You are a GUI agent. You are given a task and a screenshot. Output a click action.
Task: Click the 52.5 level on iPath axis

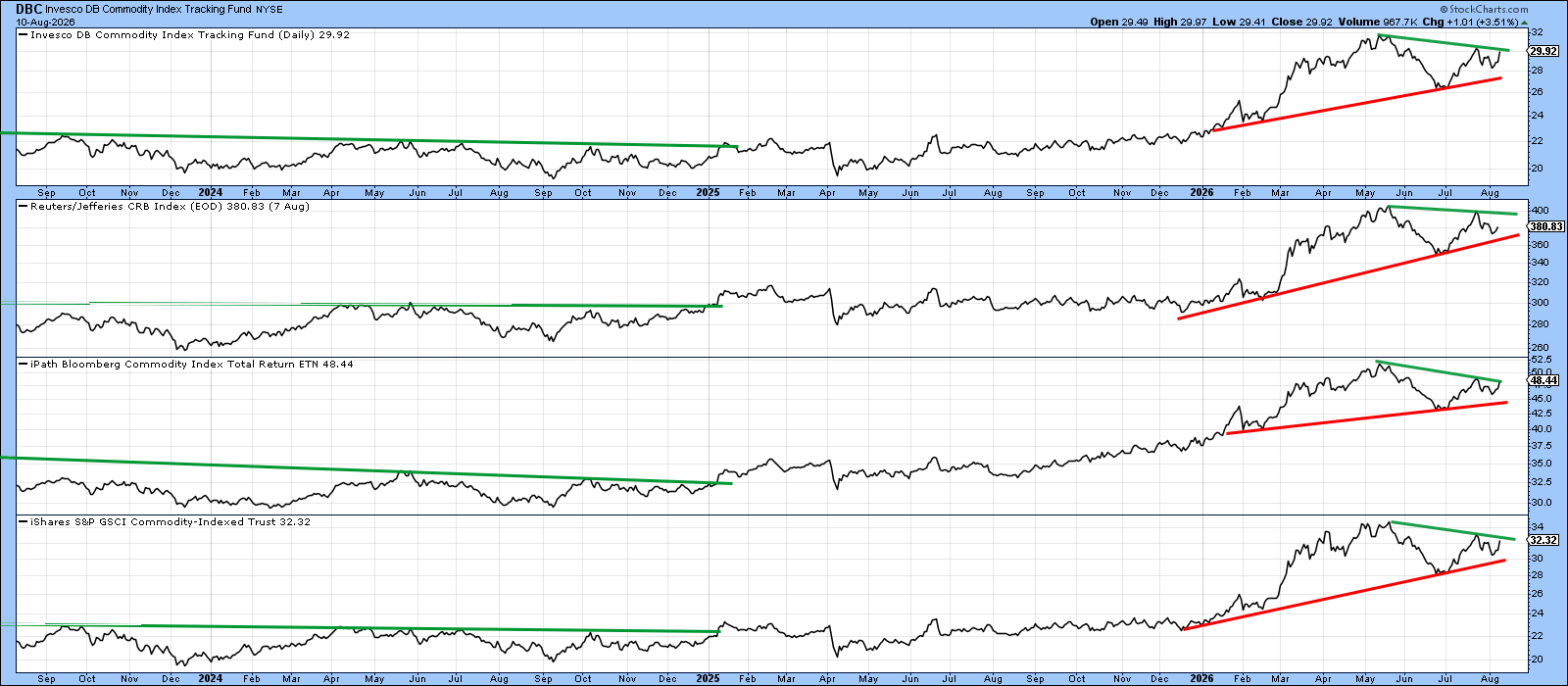pyautogui.click(x=1541, y=361)
